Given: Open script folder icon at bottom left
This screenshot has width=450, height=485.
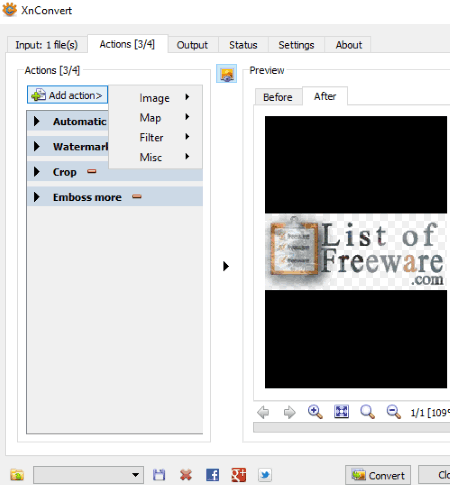Looking at the screenshot, I should (17, 475).
